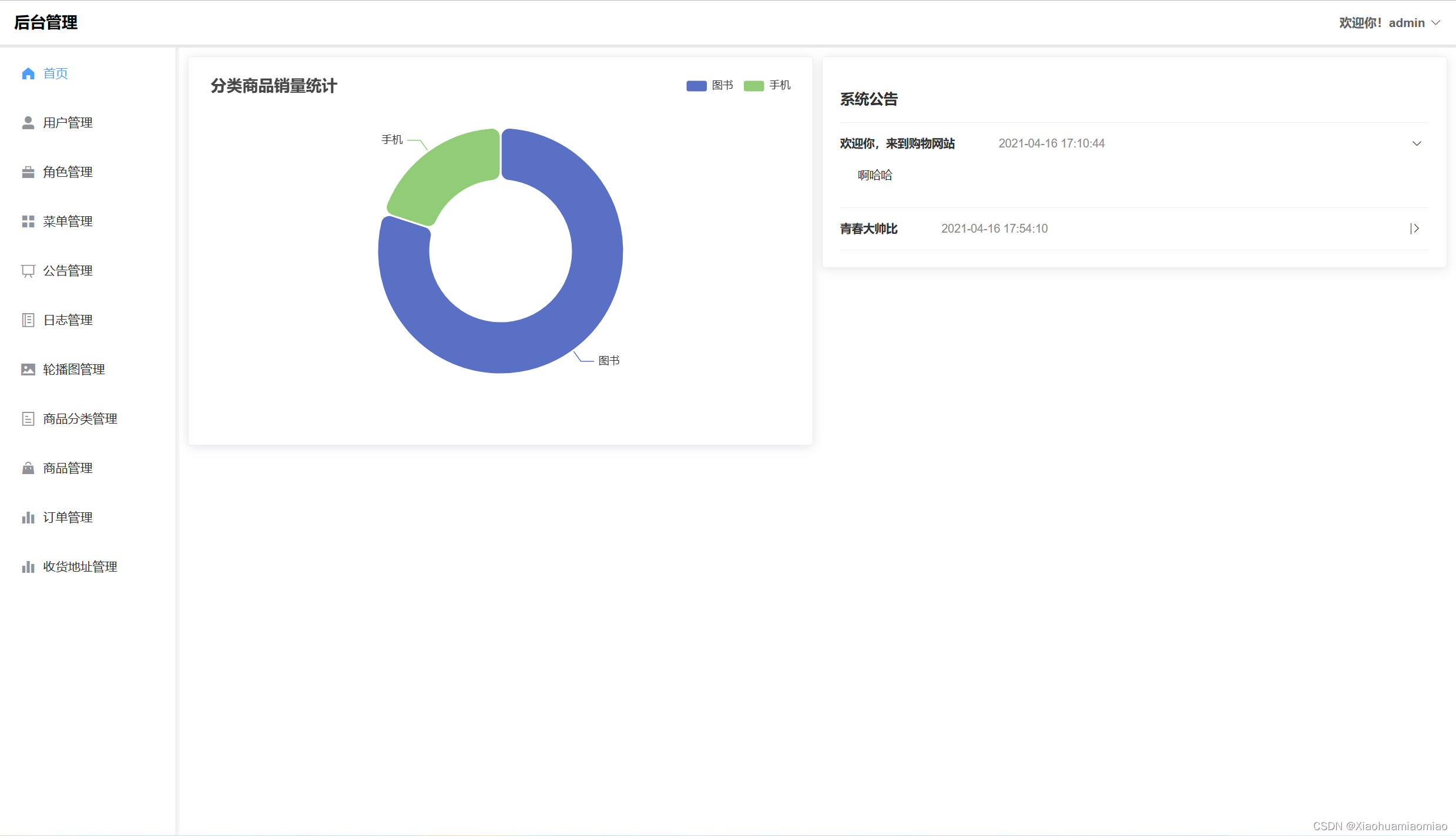
Task: Click the notebook icon for 日志管理
Action: pyautogui.click(x=28, y=320)
